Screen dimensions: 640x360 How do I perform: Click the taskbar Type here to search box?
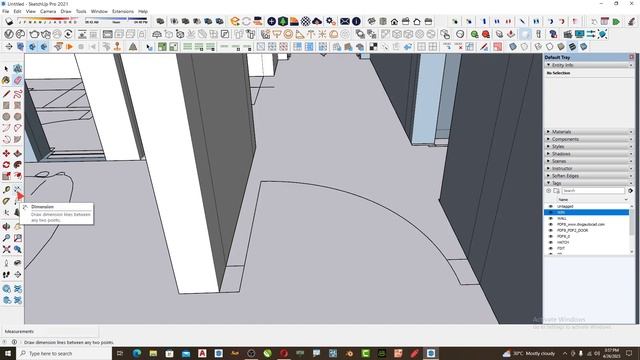pos(64,353)
